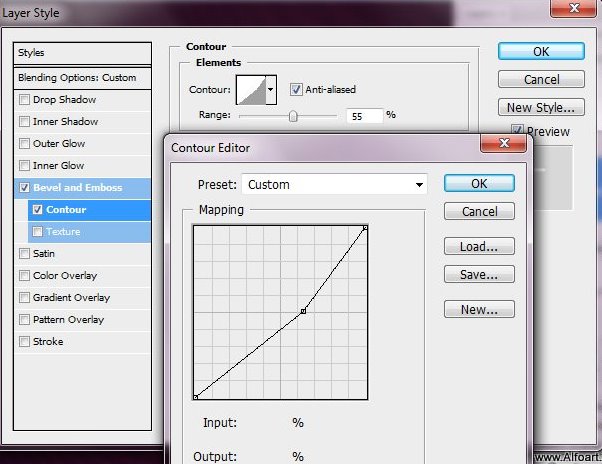
Task: Select the top-right curve endpoint
Action: (365, 228)
